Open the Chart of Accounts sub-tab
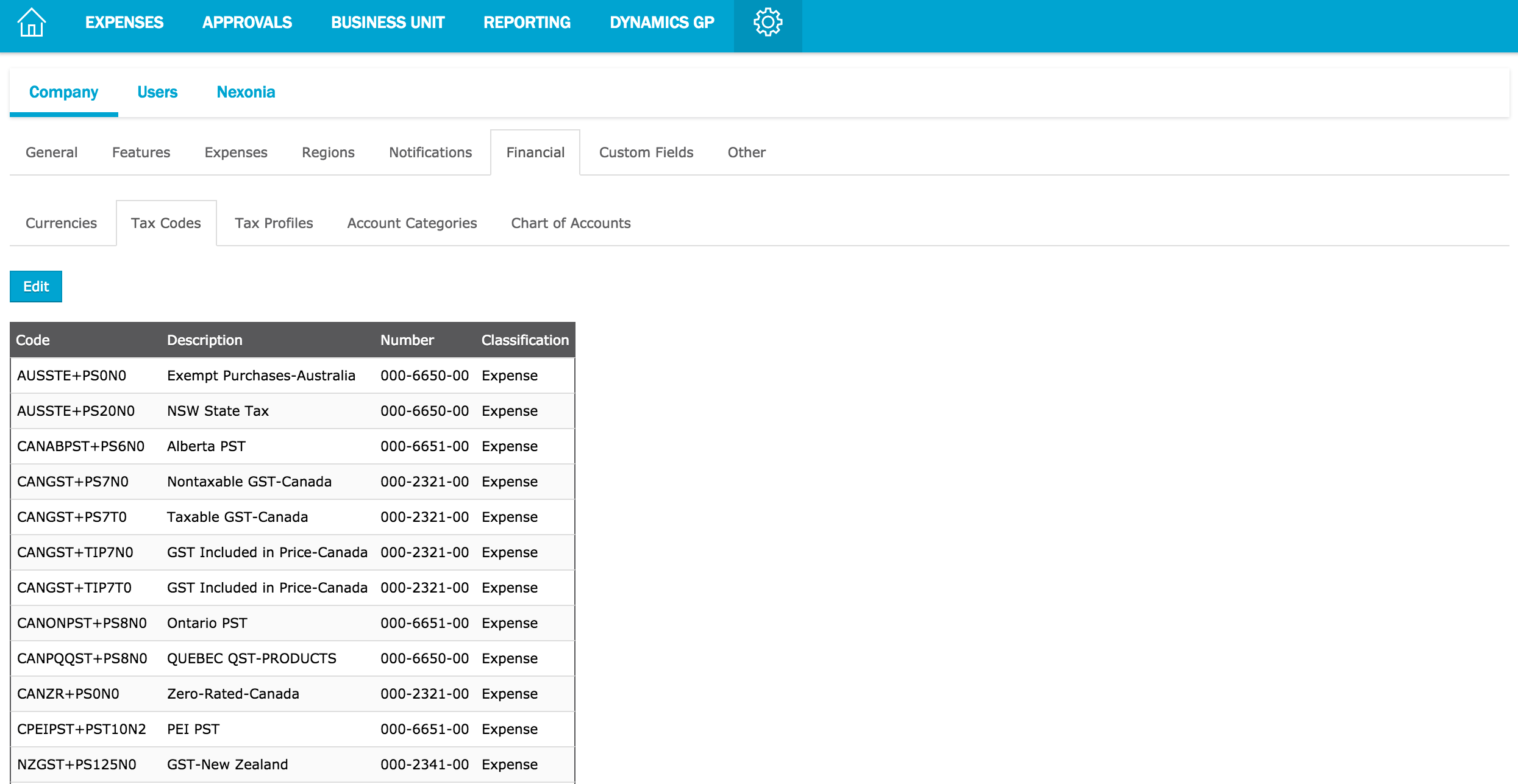1518x784 pixels. [x=571, y=223]
